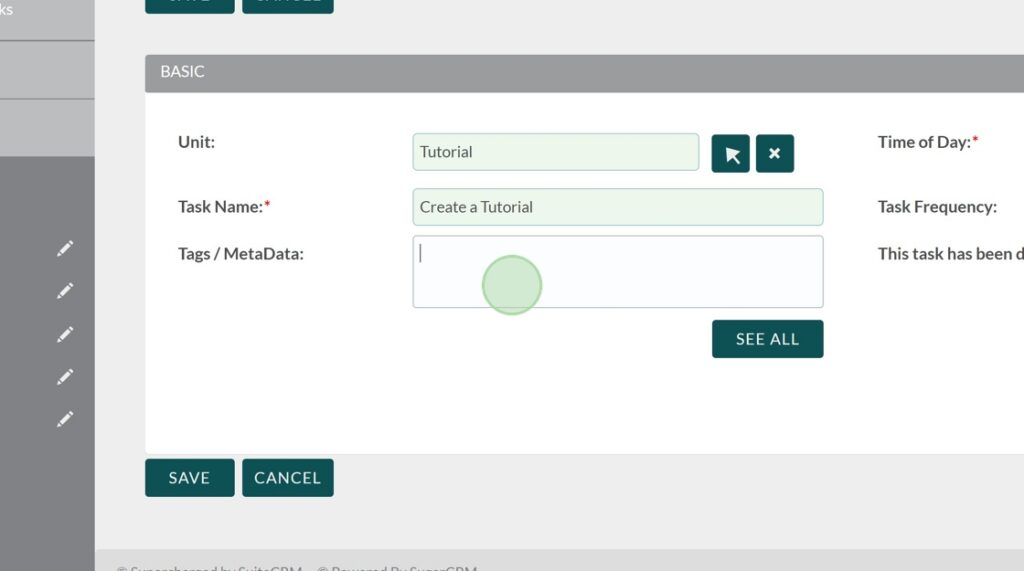Screen dimensions: 1024x571
Task: Click the first pencil edit icon in sidebar
Action: pyautogui.click(x=65, y=248)
